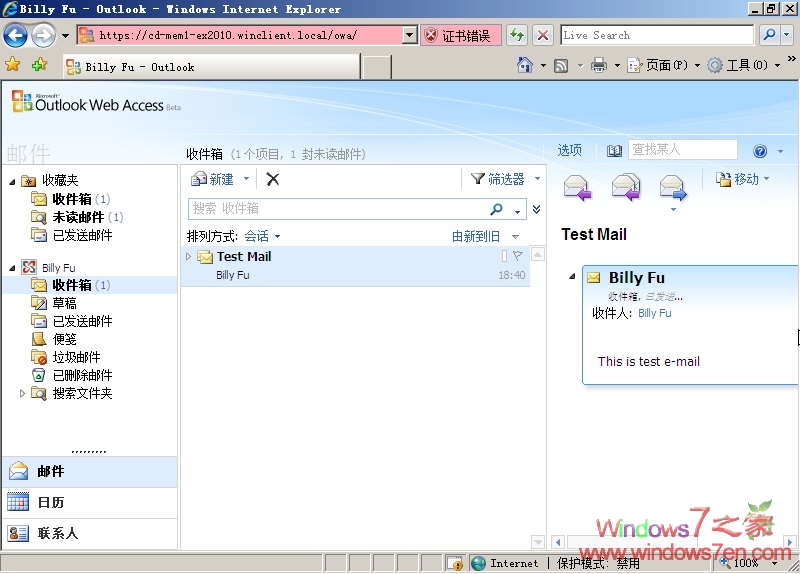
Task: Open a new blank browser tab
Action: [x=377, y=67]
